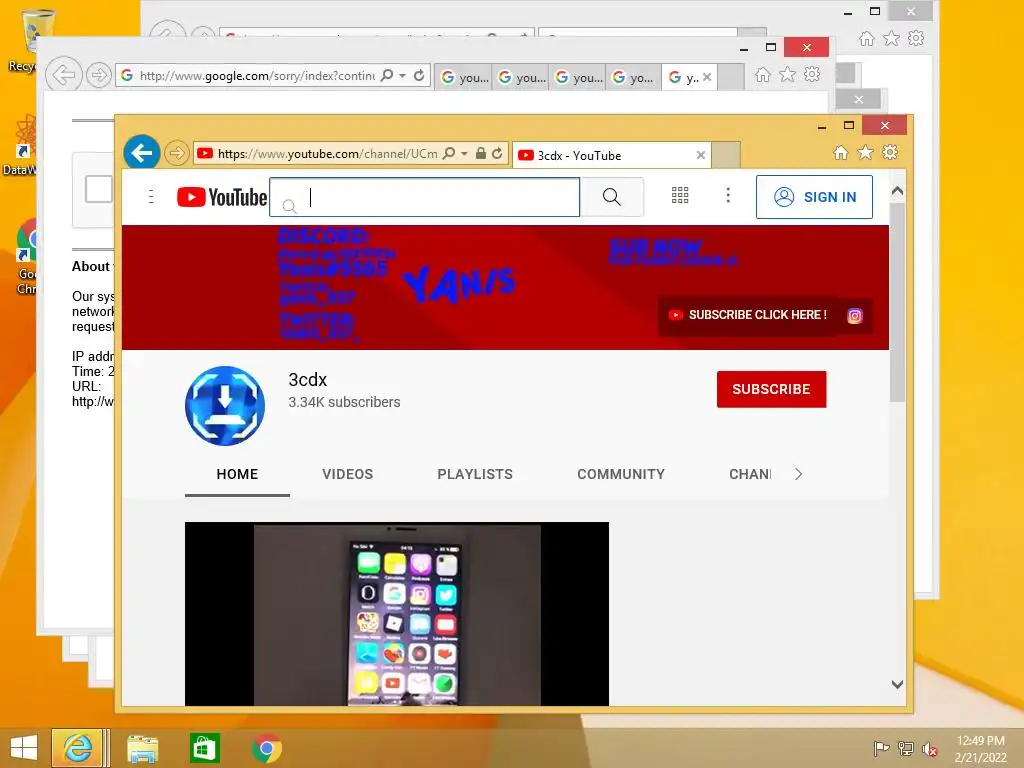Viewport: 1024px width, 768px height.
Task: Close the 3cdx - YouTube tab
Action: coord(701,155)
